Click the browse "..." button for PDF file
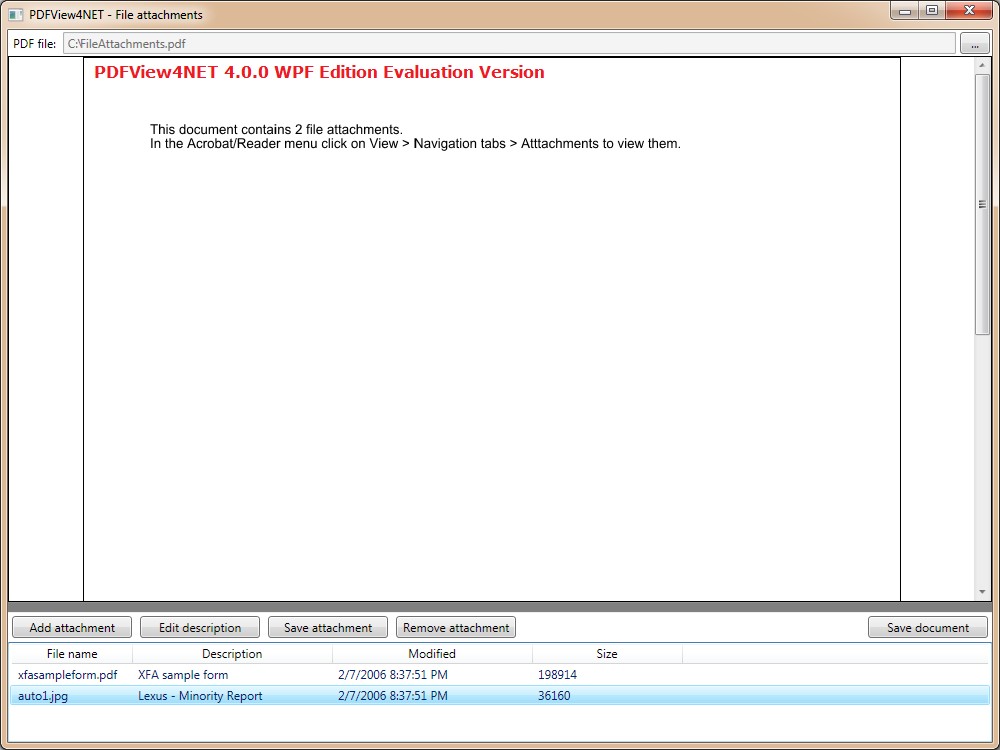Screen dimensions: 1000x750 [974, 44]
